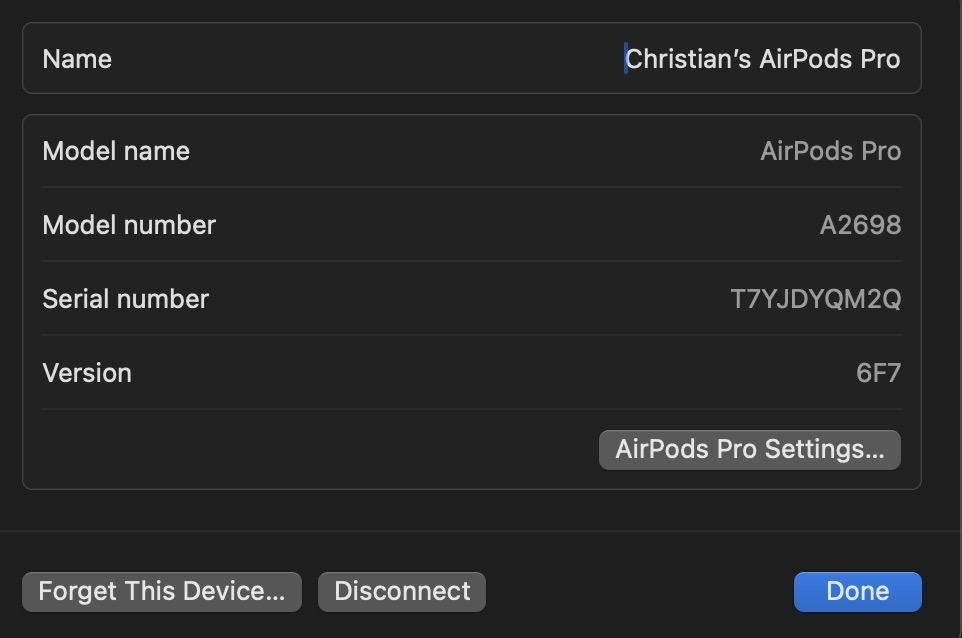Click the Model number label

tap(129, 225)
